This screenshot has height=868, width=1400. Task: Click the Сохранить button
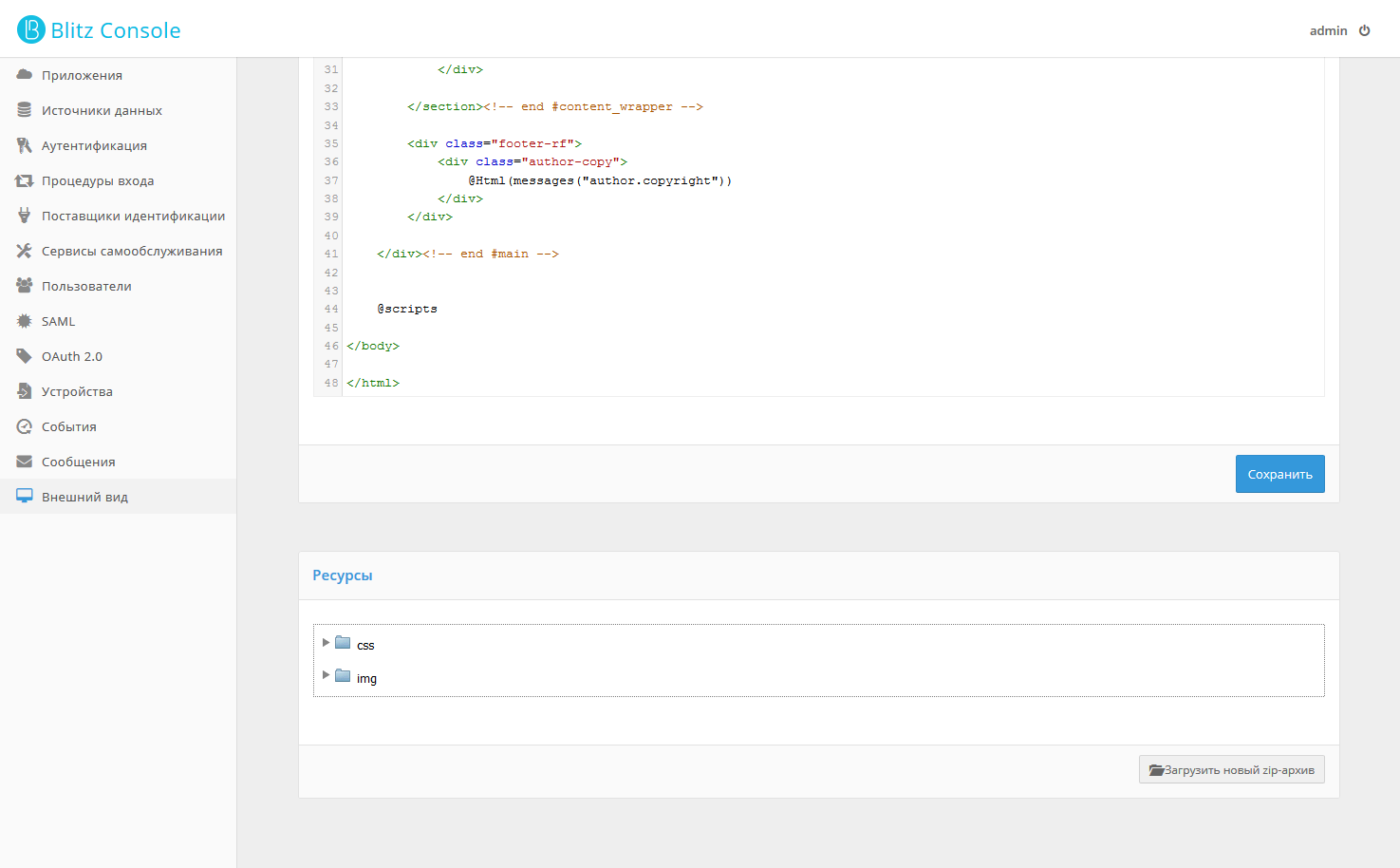(1279, 474)
